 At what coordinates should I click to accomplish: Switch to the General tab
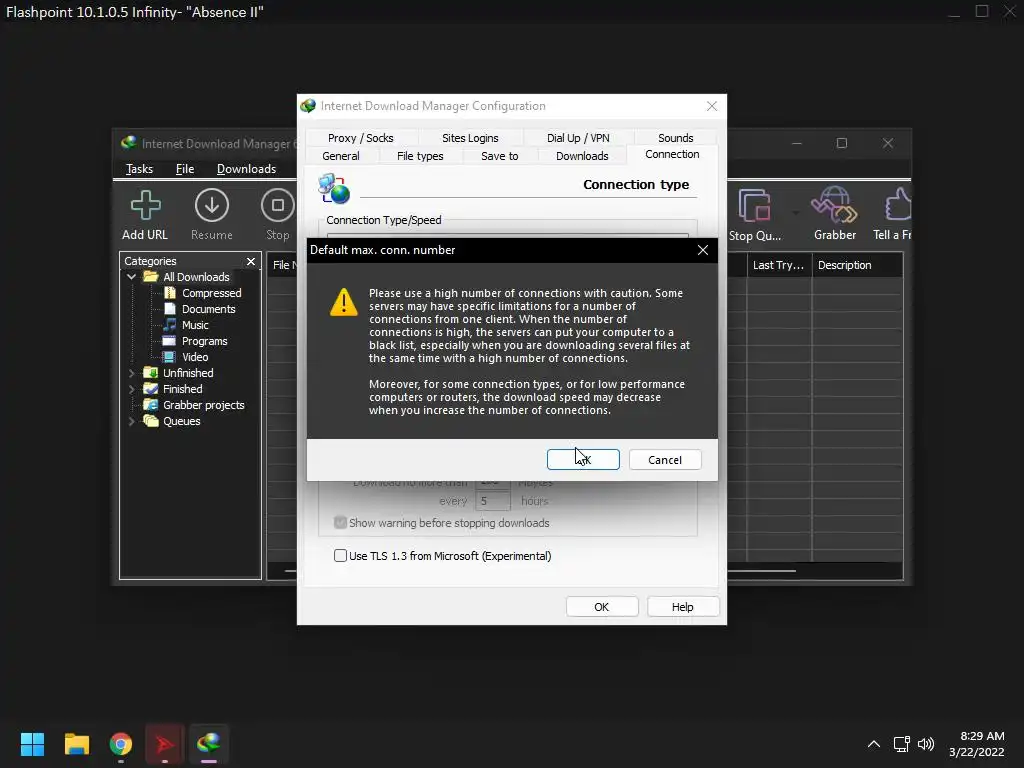tap(340, 156)
